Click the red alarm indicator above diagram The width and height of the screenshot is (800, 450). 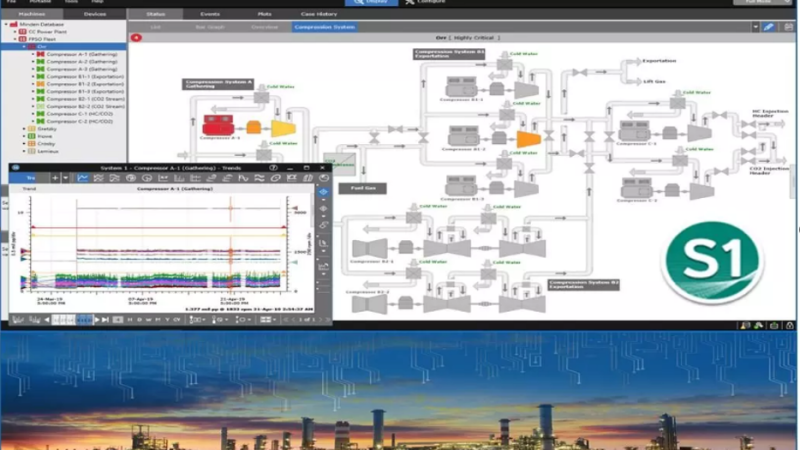point(136,37)
